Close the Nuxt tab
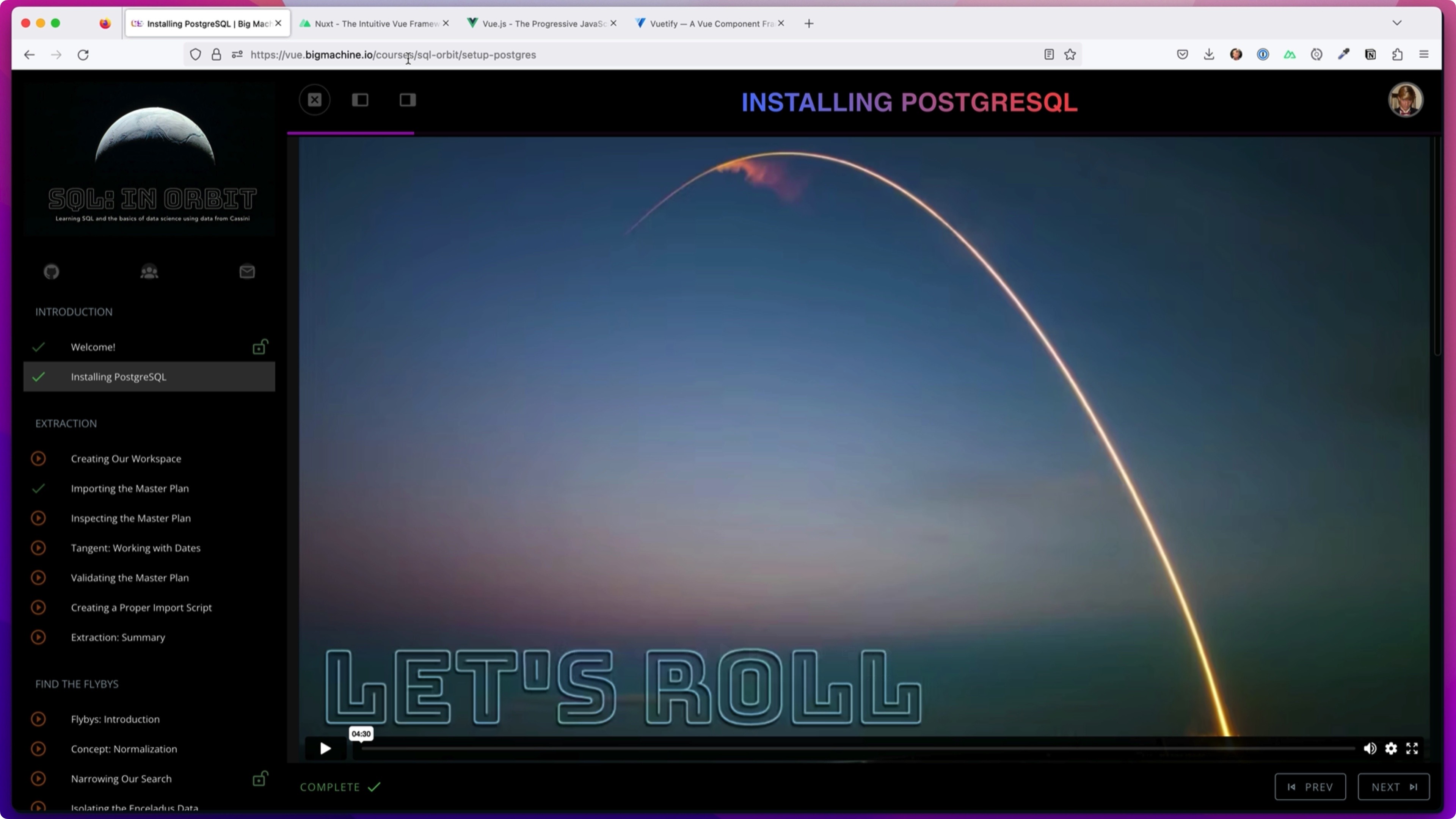 coord(446,23)
